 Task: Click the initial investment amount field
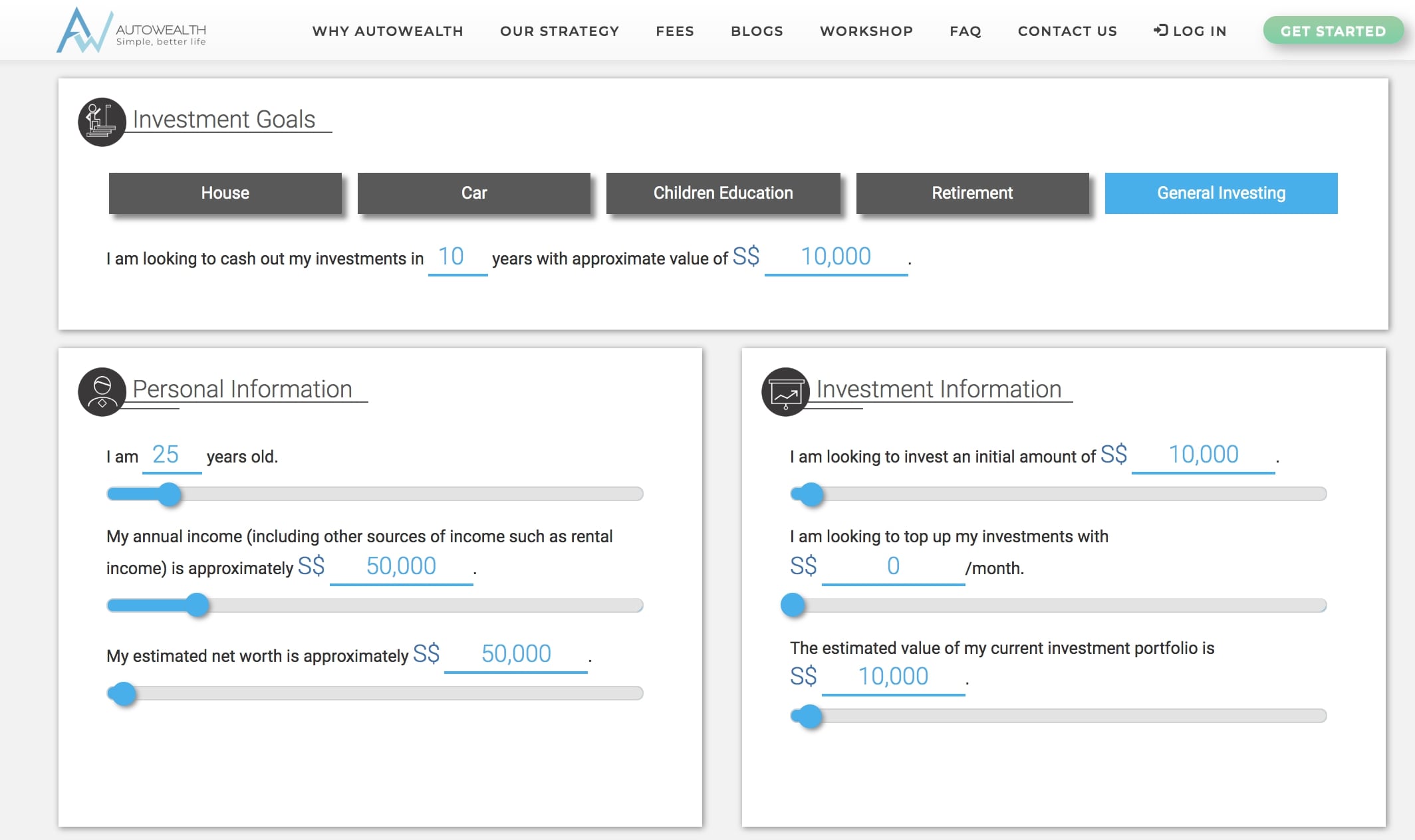[1204, 455]
